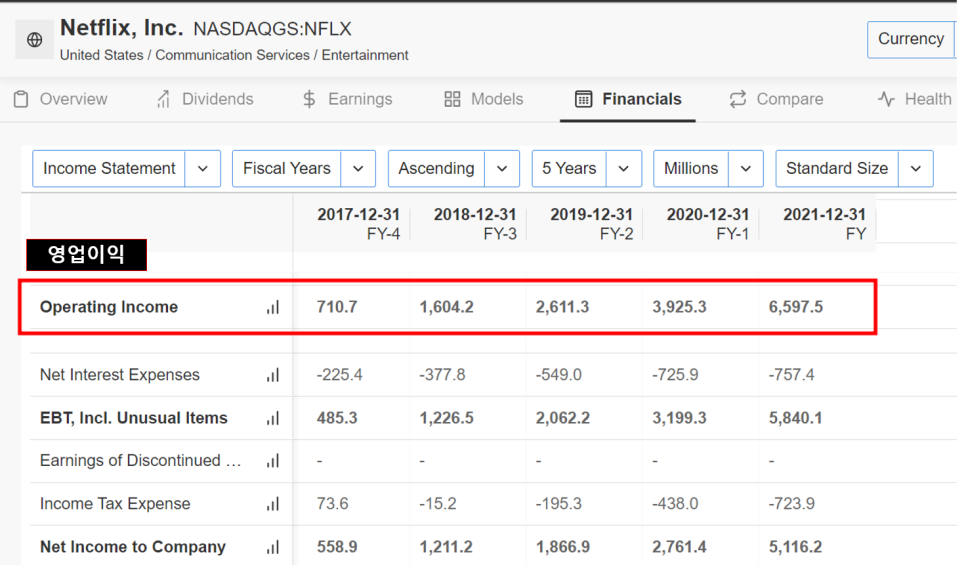Expand the Fiscal Years dropdown arrow
966x571 pixels.
(x=358, y=169)
